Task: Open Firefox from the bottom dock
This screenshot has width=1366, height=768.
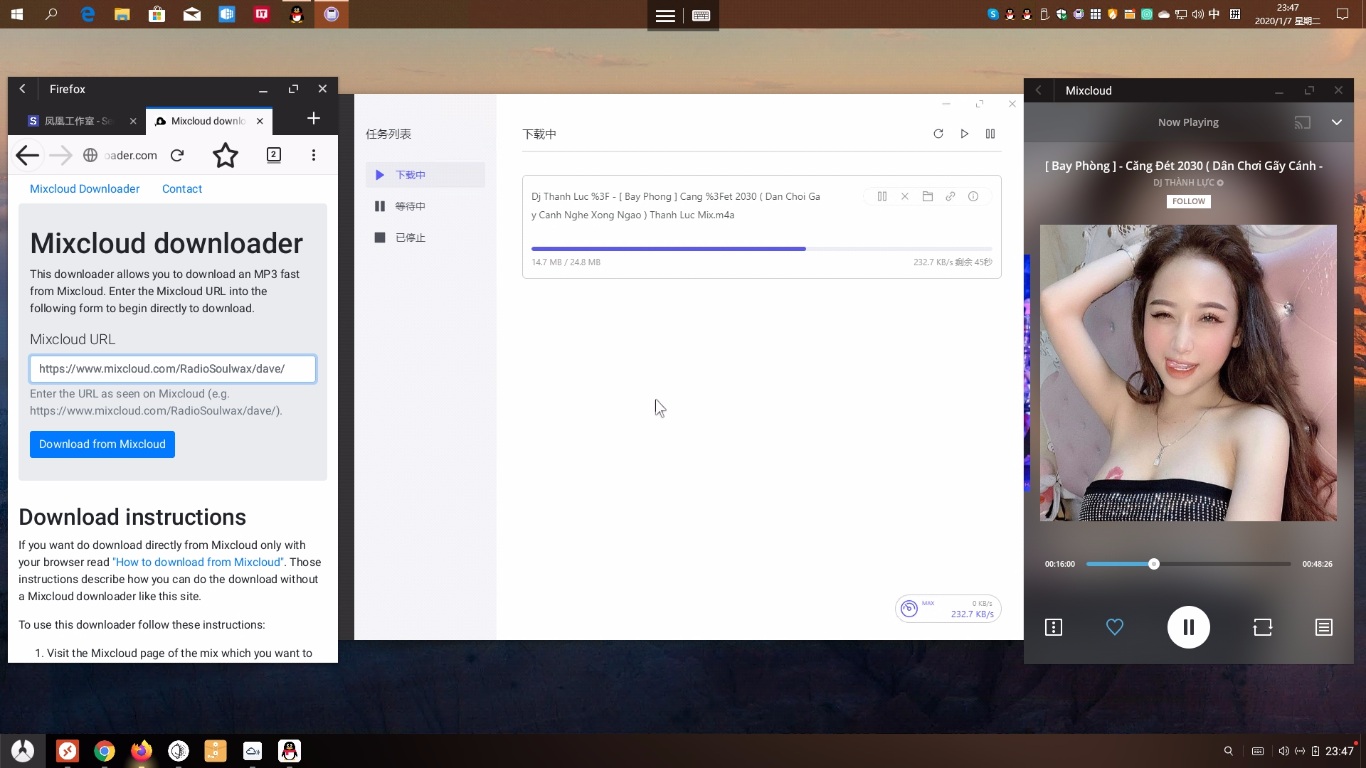Action: click(x=141, y=751)
